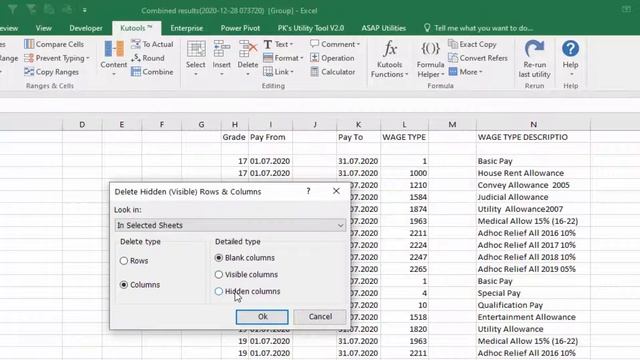Switch to the Power Pivot tab
The image size is (640, 360).
(240, 28)
